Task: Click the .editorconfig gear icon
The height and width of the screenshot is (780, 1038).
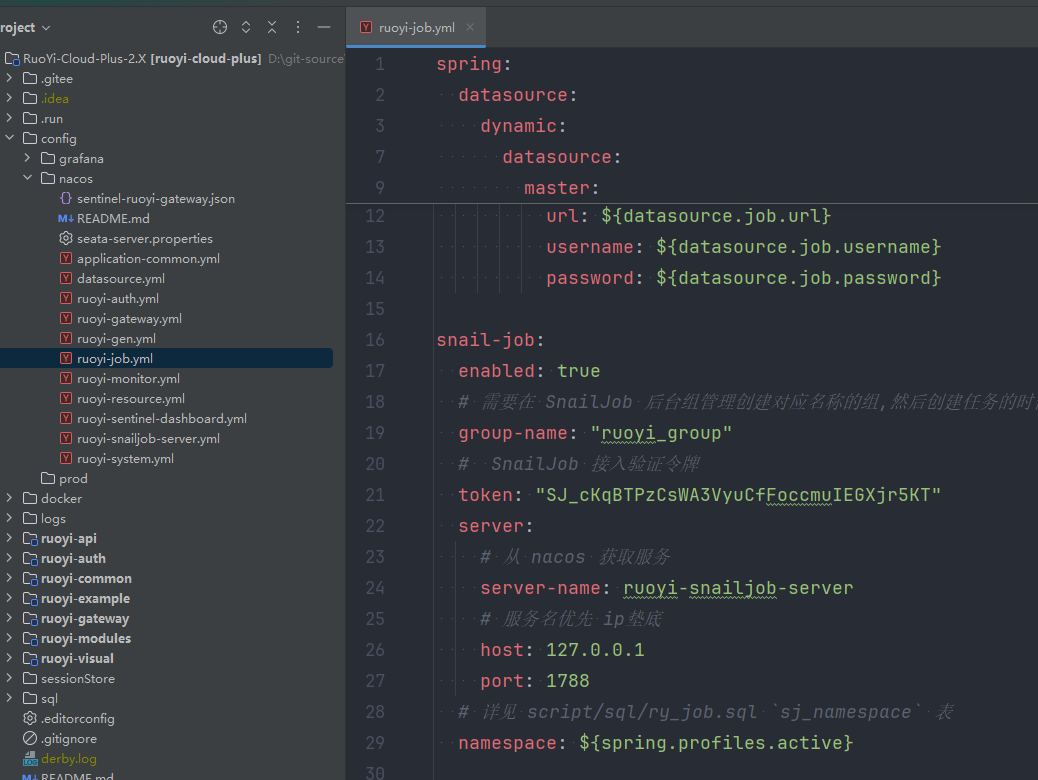Action: pos(30,718)
